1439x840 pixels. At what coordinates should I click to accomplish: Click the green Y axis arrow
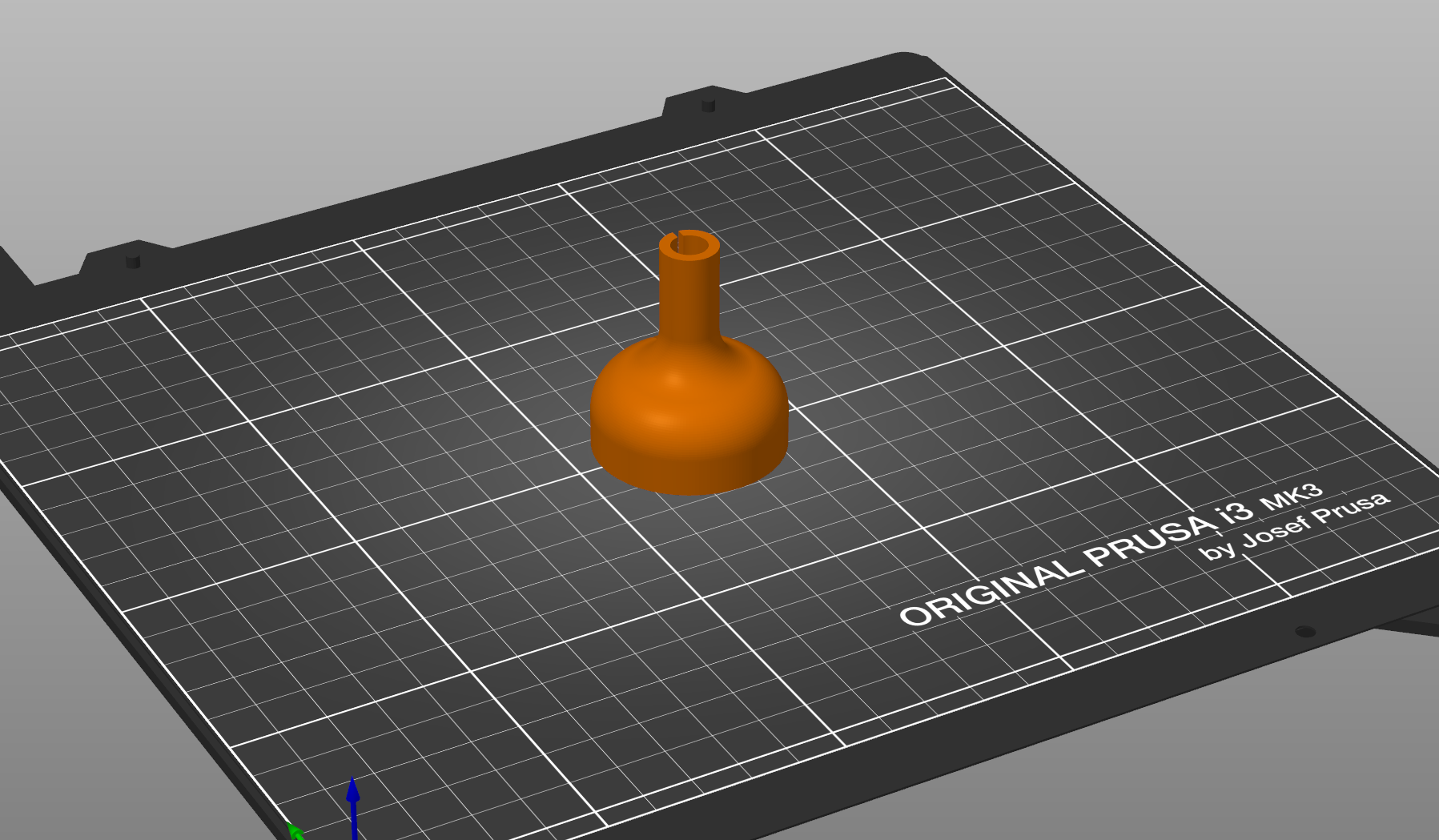coord(295,831)
